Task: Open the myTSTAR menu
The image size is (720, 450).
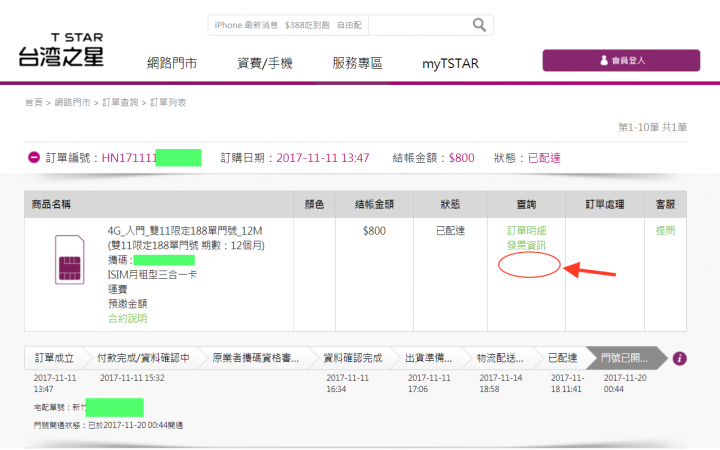Action: click(450, 63)
